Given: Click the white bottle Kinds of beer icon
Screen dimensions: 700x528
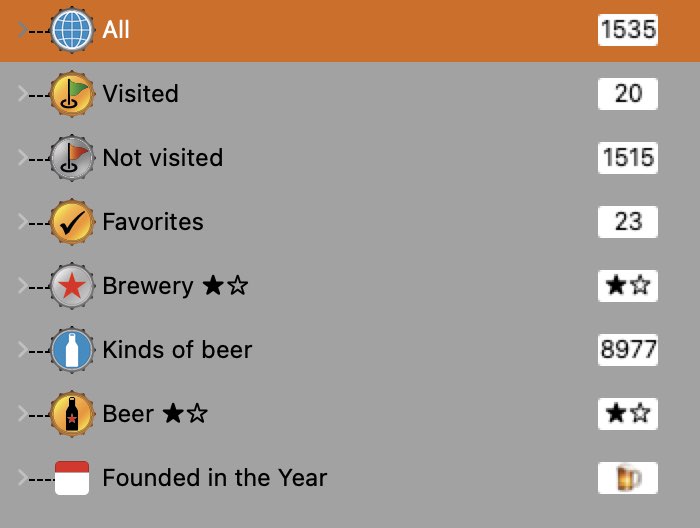Looking at the screenshot, I should (71, 349).
